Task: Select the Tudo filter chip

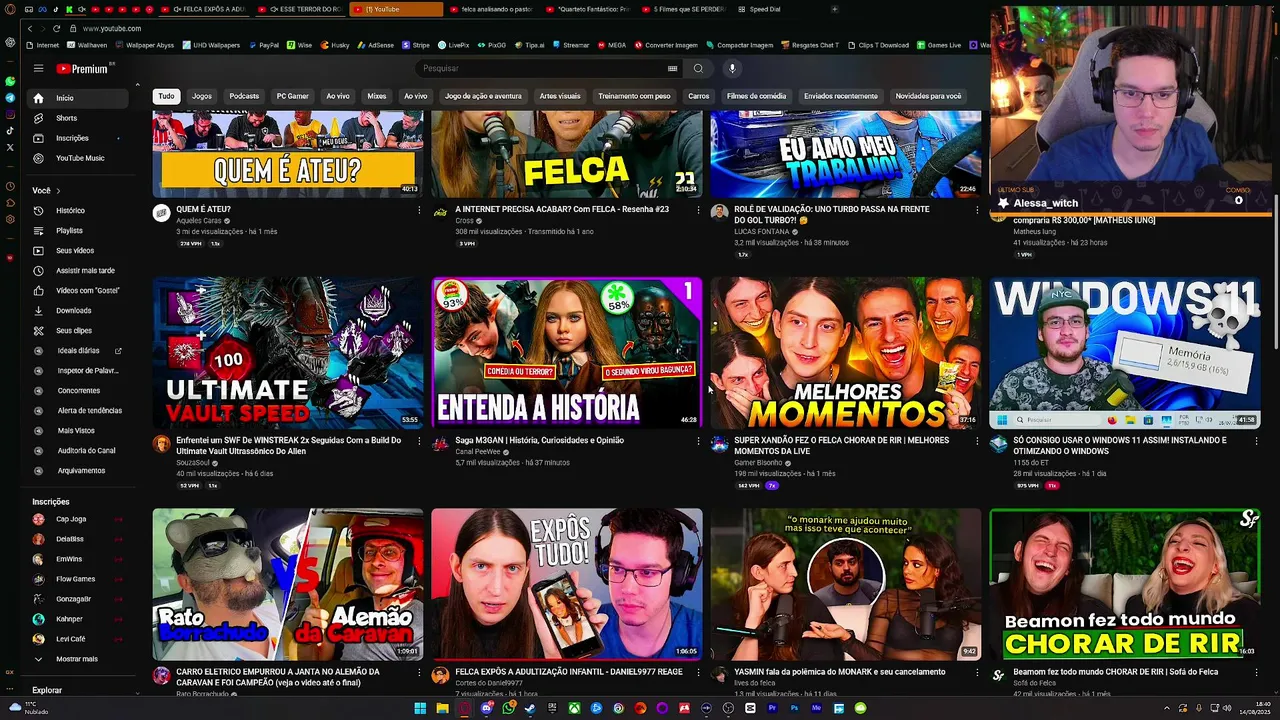Action: (166, 96)
